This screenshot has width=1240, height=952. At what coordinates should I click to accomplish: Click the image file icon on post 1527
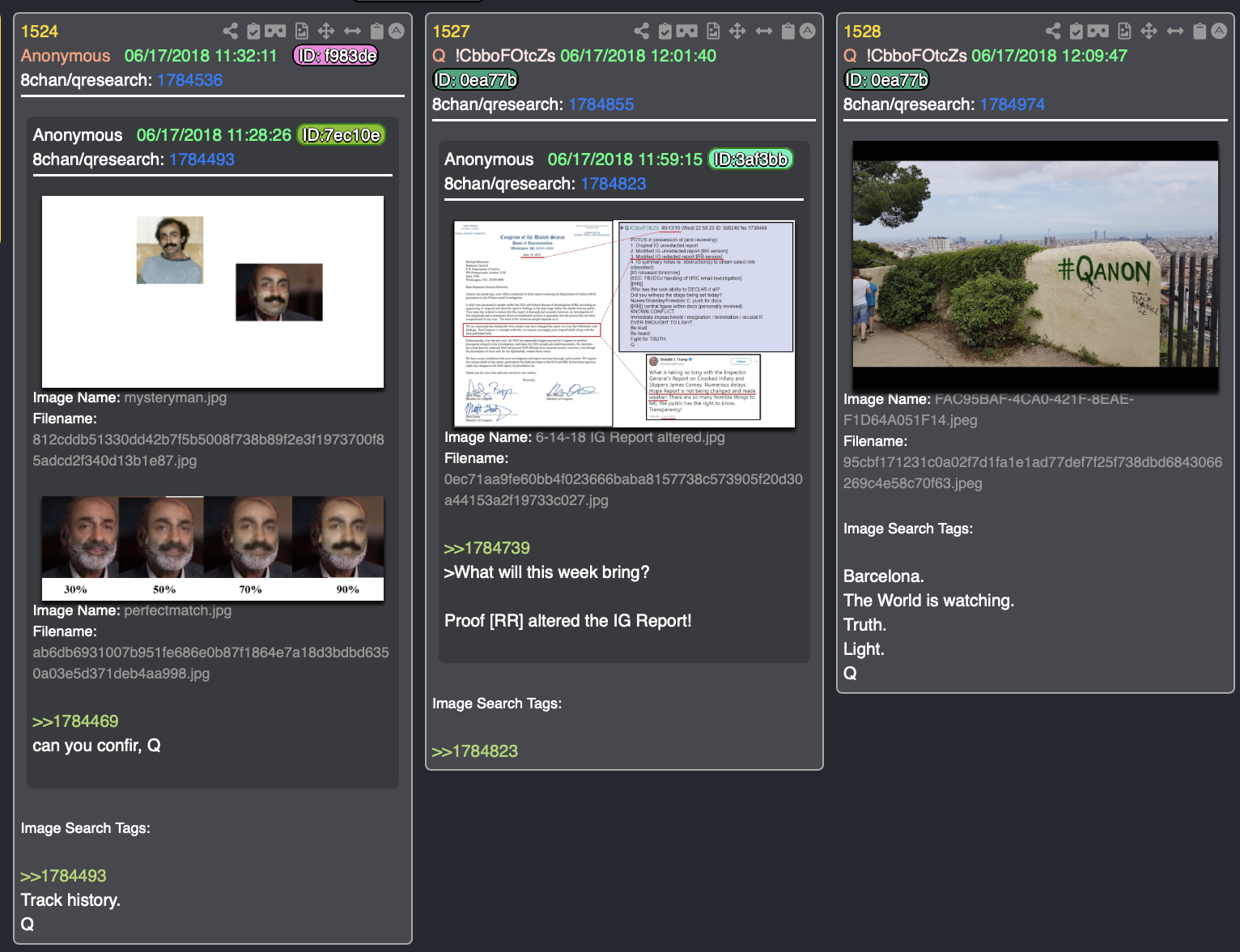click(713, 32)
